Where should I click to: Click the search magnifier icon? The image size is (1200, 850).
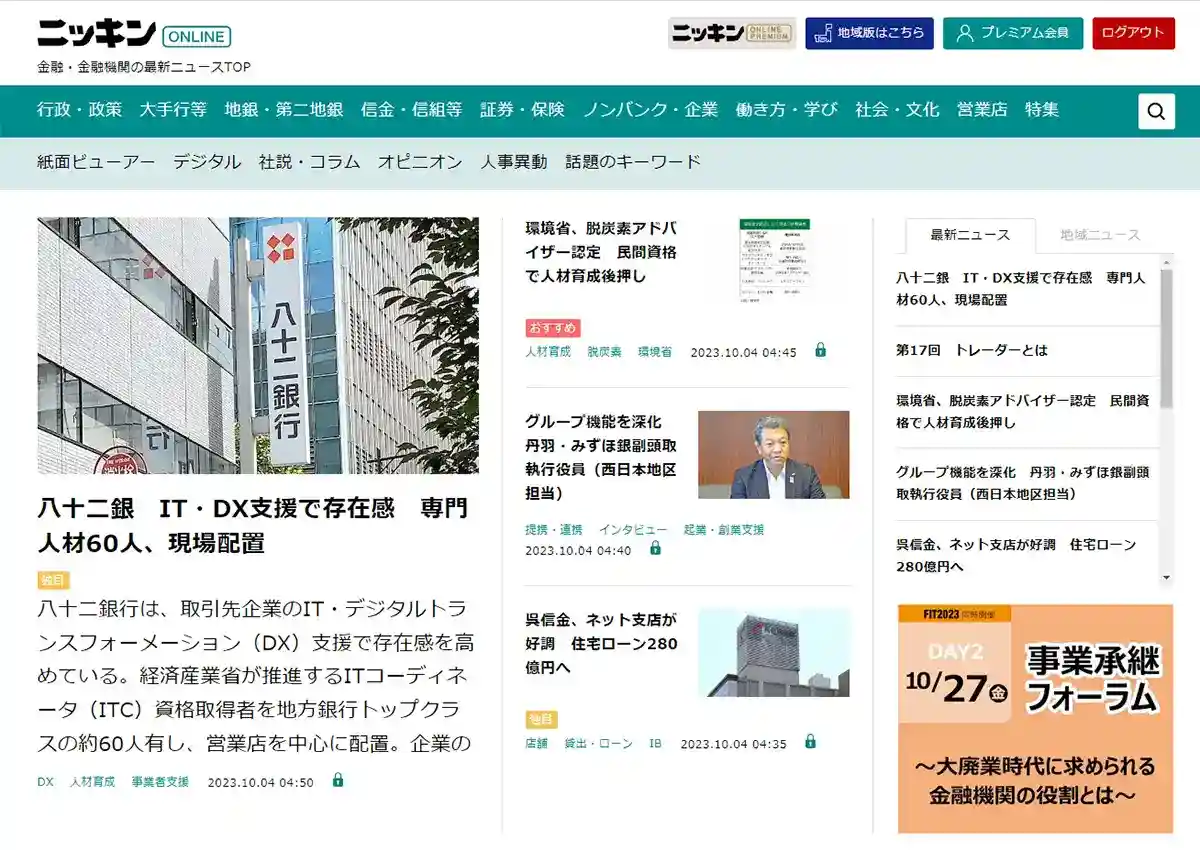[1156, 111]
